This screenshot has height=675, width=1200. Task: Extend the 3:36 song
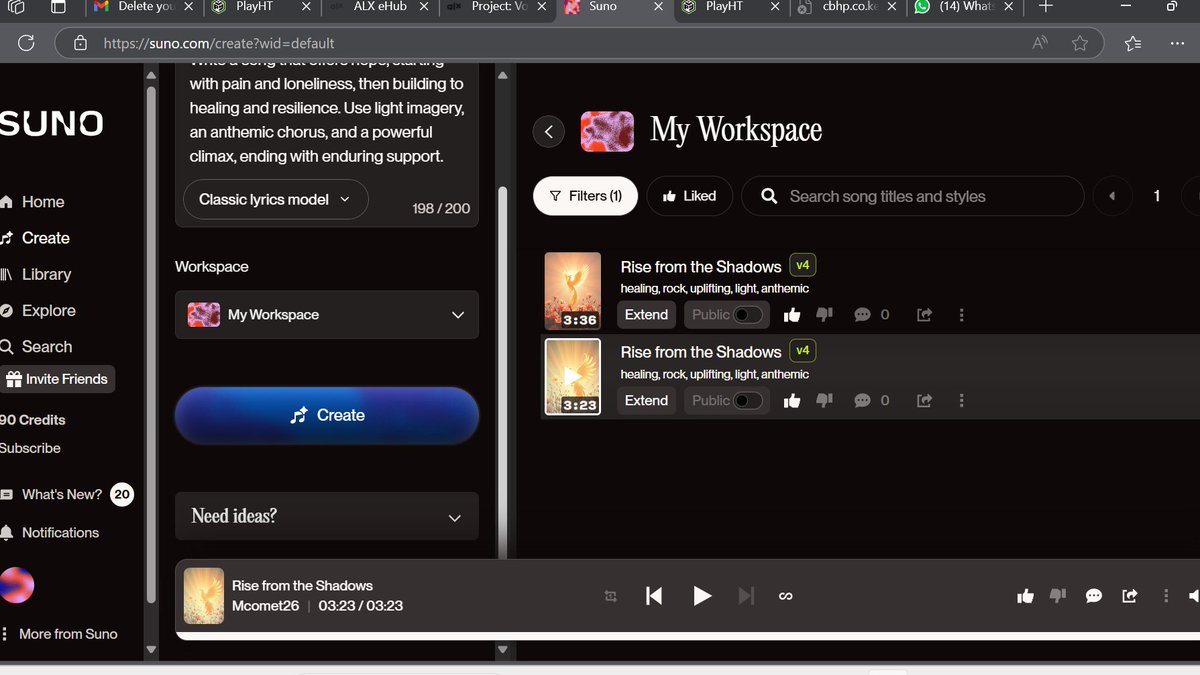click(x=646, y=315)
